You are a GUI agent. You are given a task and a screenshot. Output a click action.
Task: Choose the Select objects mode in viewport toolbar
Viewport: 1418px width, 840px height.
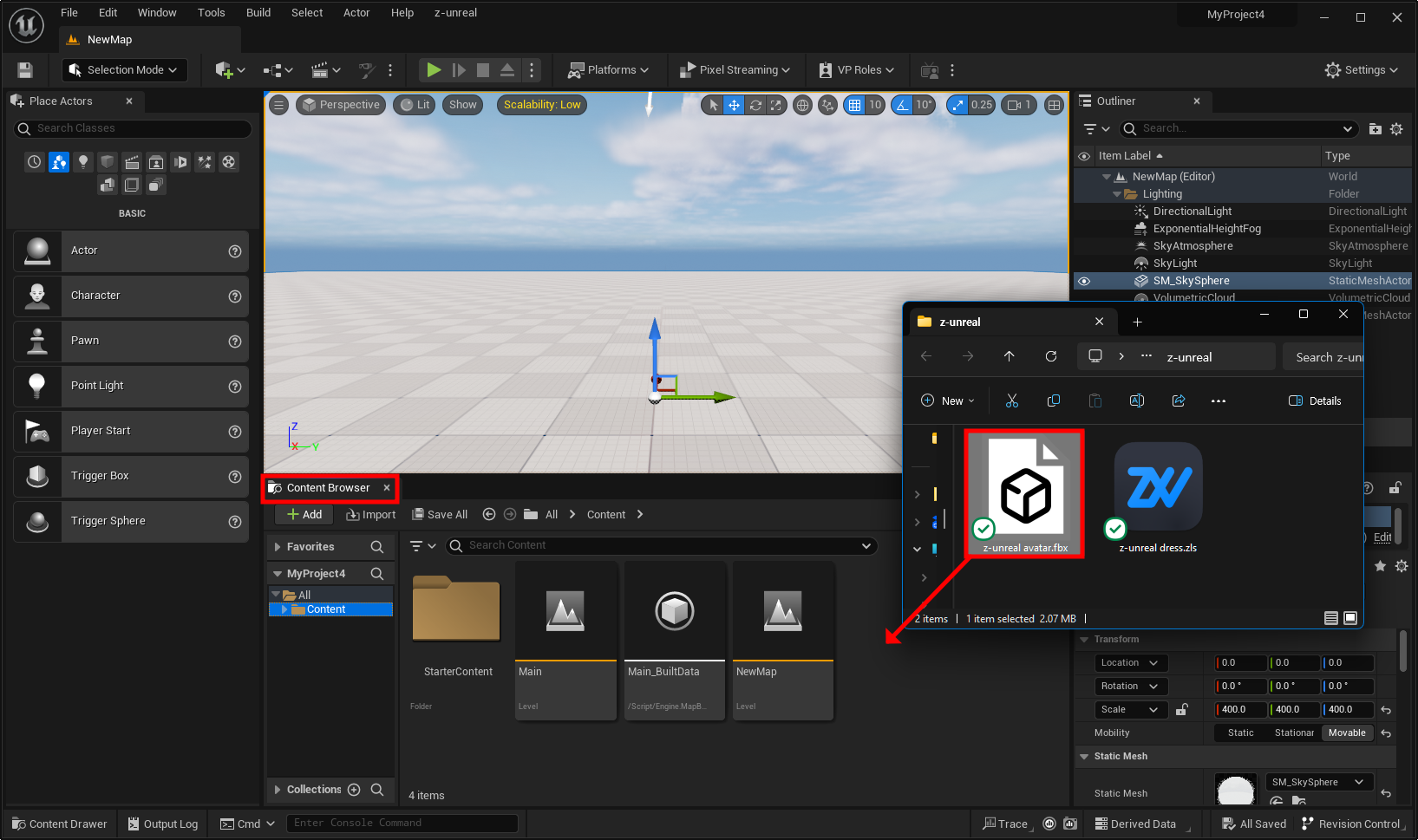713,105
